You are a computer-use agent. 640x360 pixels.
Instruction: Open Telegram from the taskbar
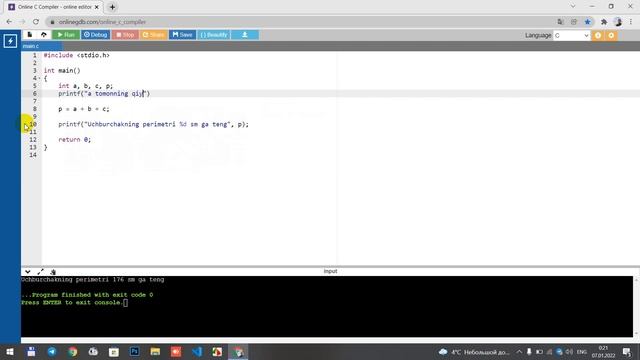(x=52, y=351)
